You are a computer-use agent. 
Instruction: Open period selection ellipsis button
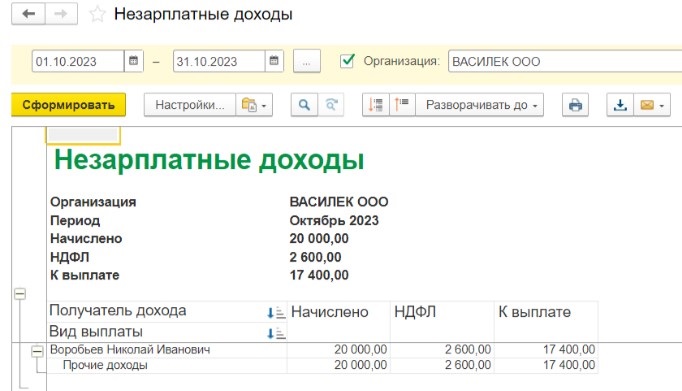[x=307, y=61]
